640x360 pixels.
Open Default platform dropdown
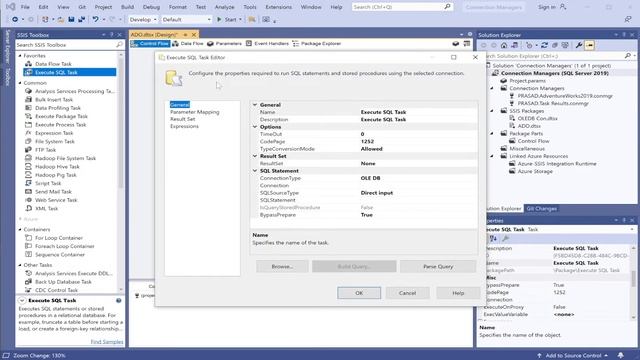(x=187, y=19)
